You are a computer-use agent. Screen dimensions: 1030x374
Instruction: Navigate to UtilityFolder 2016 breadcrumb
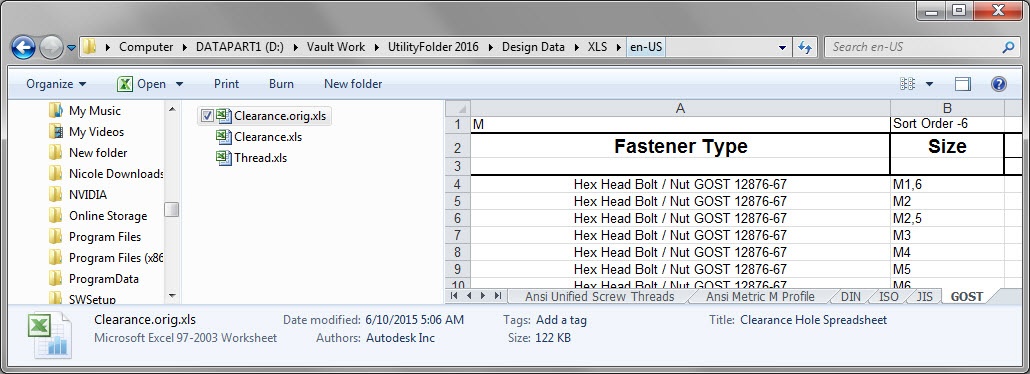click(433, 47)
